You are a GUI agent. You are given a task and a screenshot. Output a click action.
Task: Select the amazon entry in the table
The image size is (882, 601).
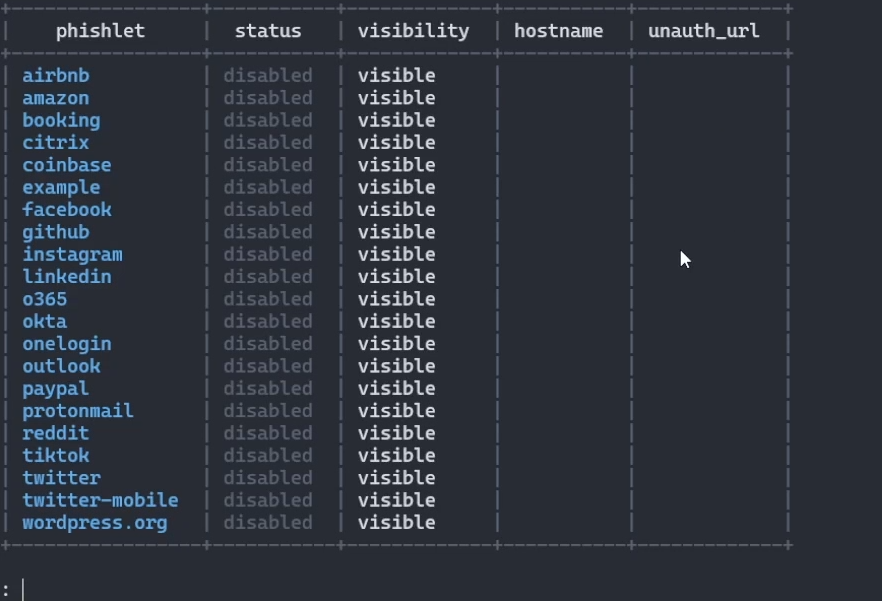[x=56, y=98]
